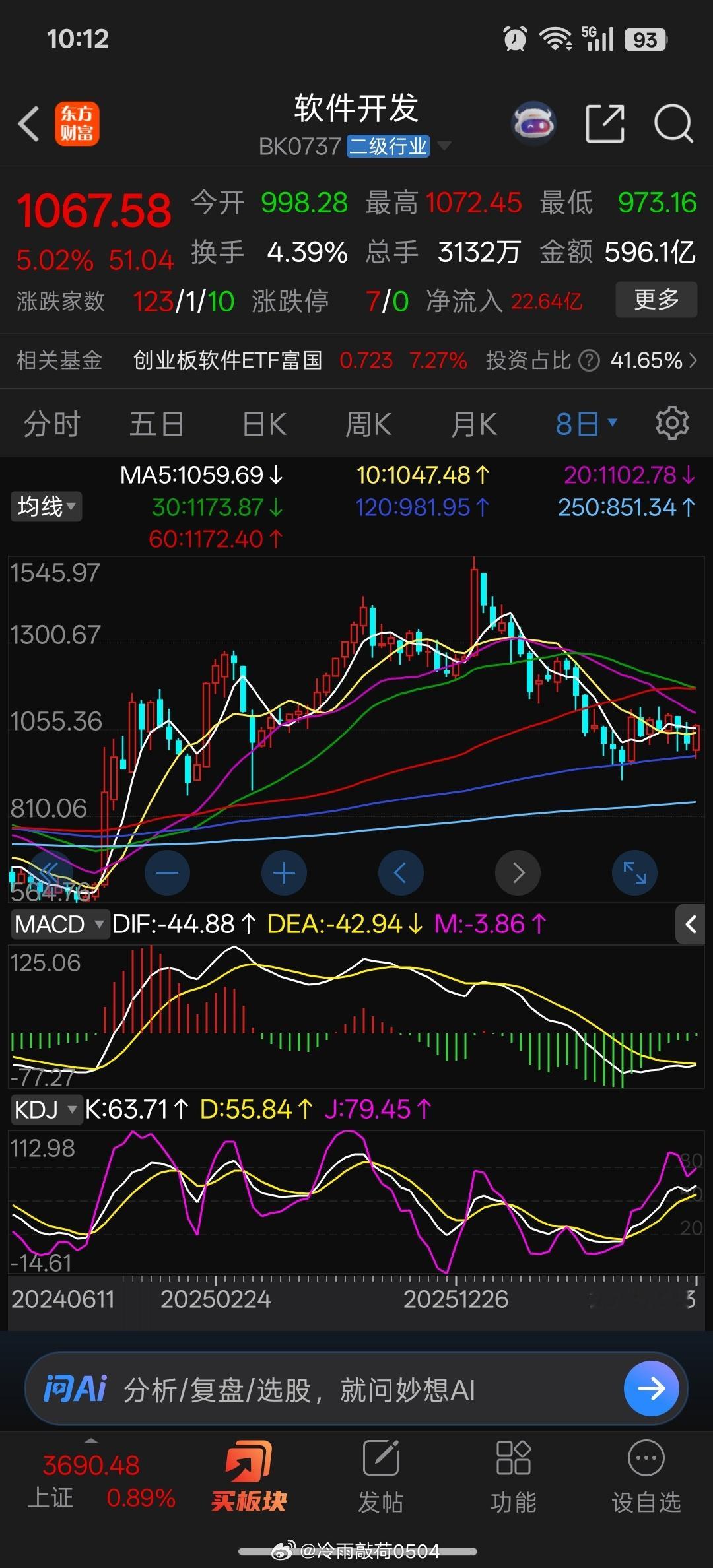Open the 东方财富 logo icon
Viewport: 713px width, 1568px height.
[77, 123]
